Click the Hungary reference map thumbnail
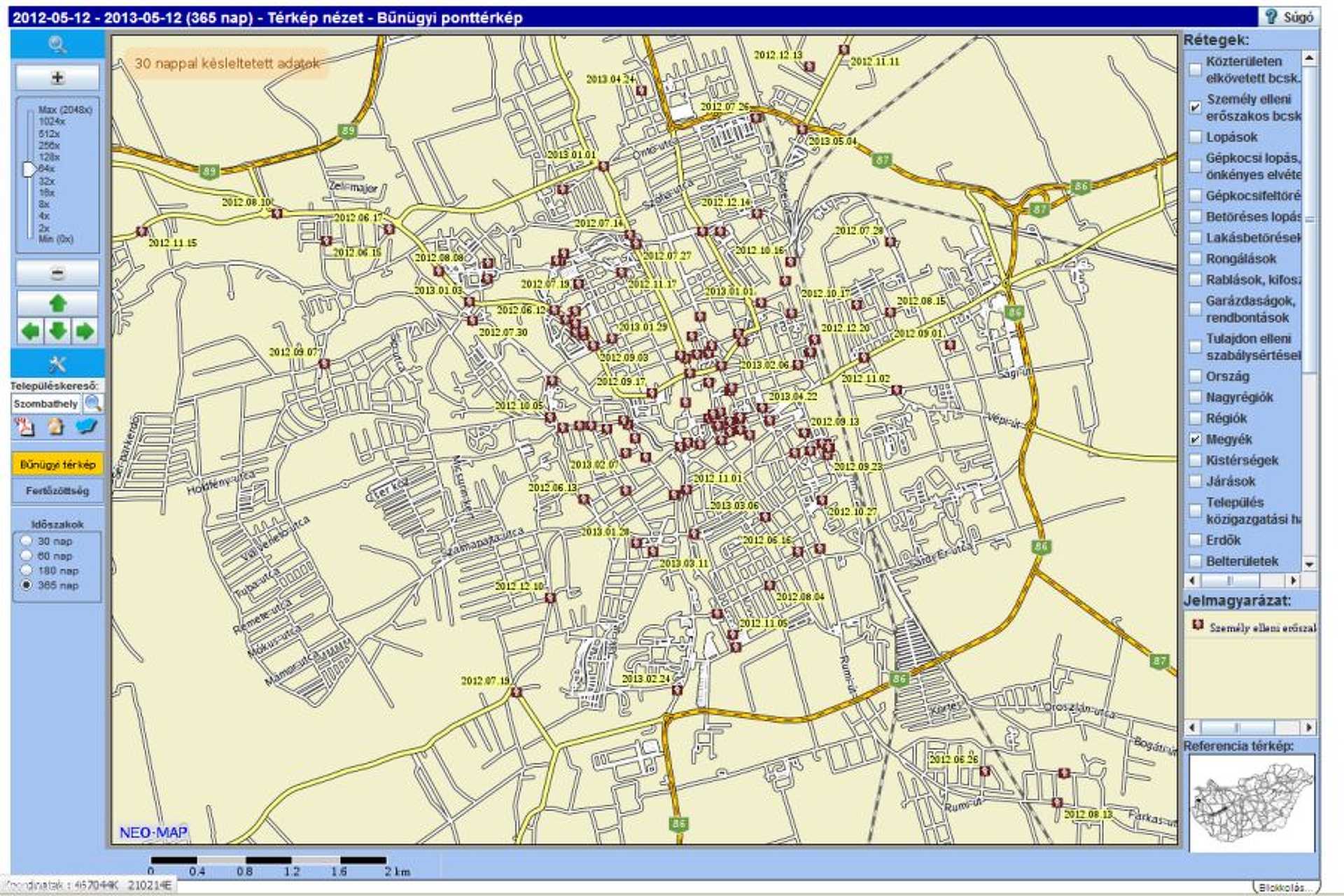 coord(1252,803)
